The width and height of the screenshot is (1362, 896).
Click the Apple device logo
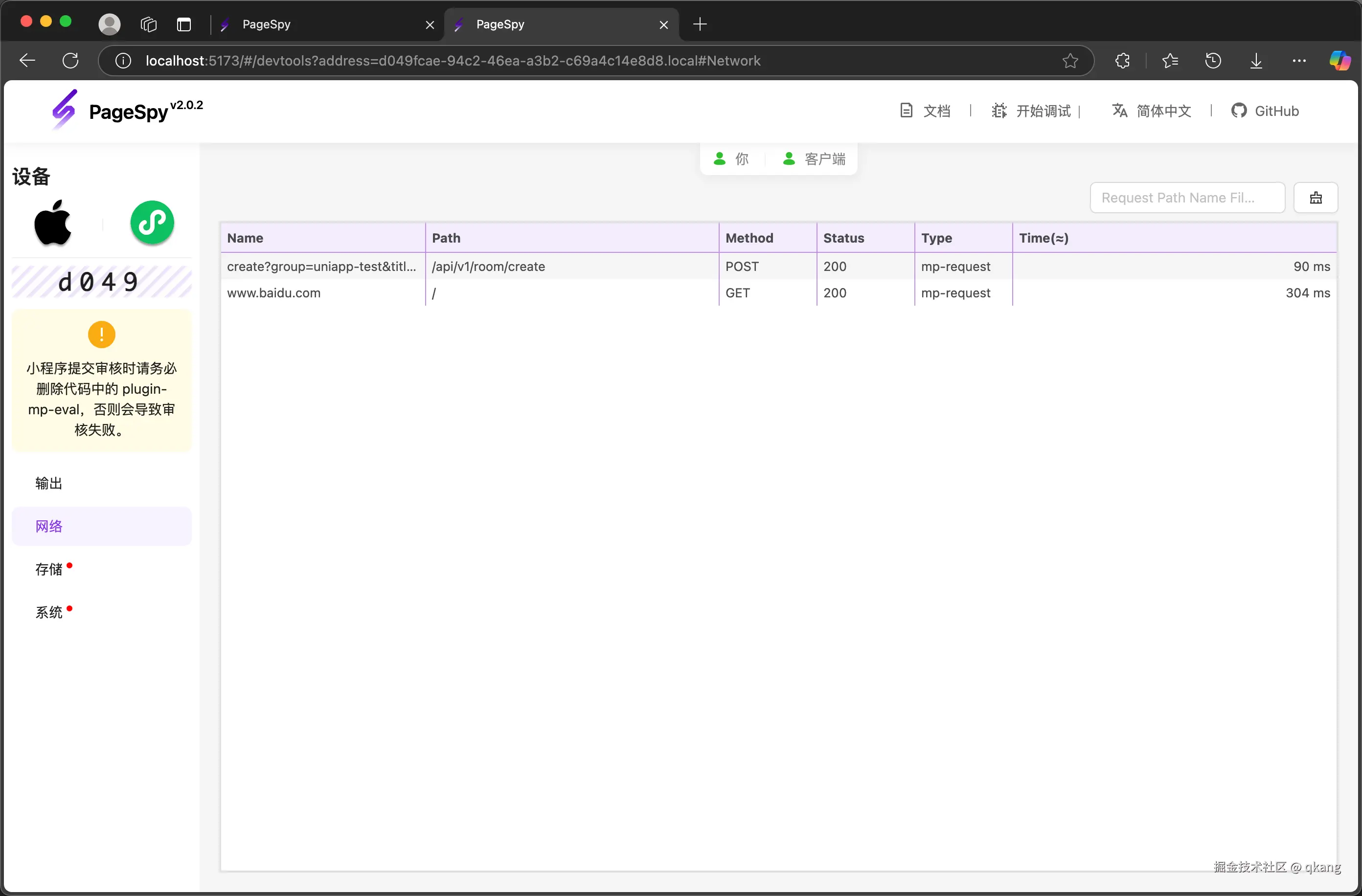pos(53,223)
